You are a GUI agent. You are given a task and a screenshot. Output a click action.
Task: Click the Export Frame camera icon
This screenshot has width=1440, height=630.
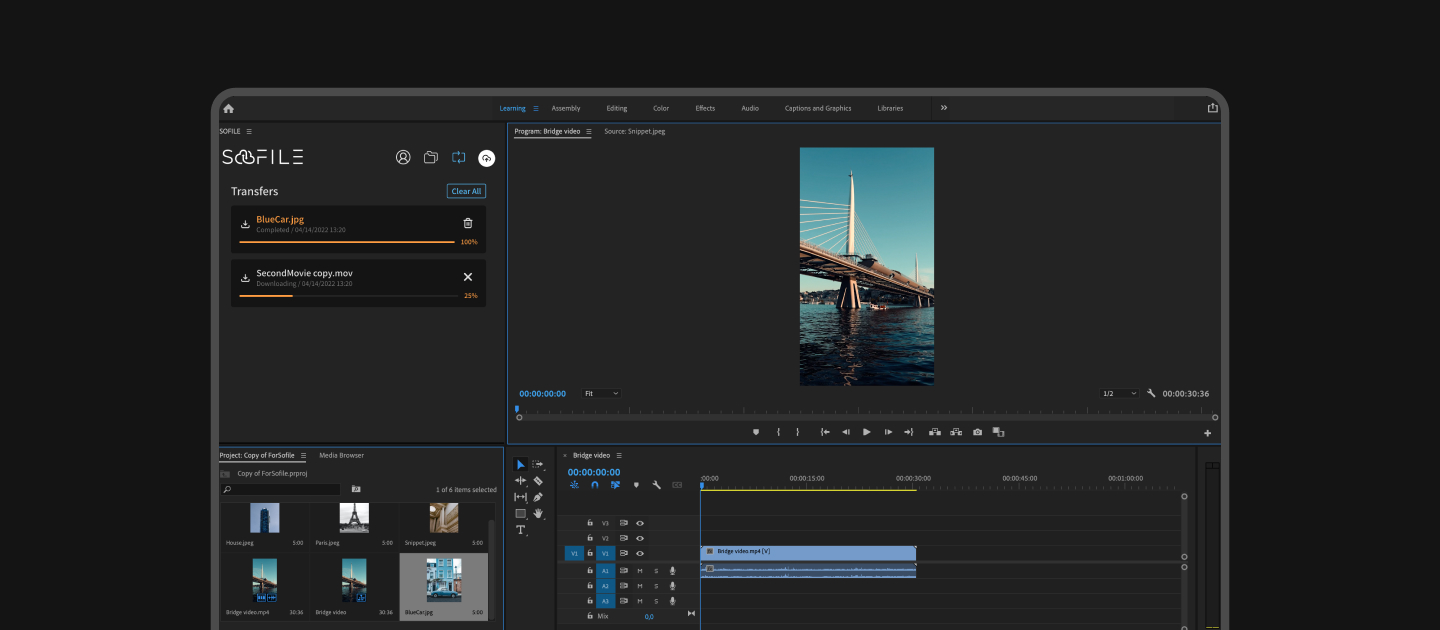tap(977, 432)
